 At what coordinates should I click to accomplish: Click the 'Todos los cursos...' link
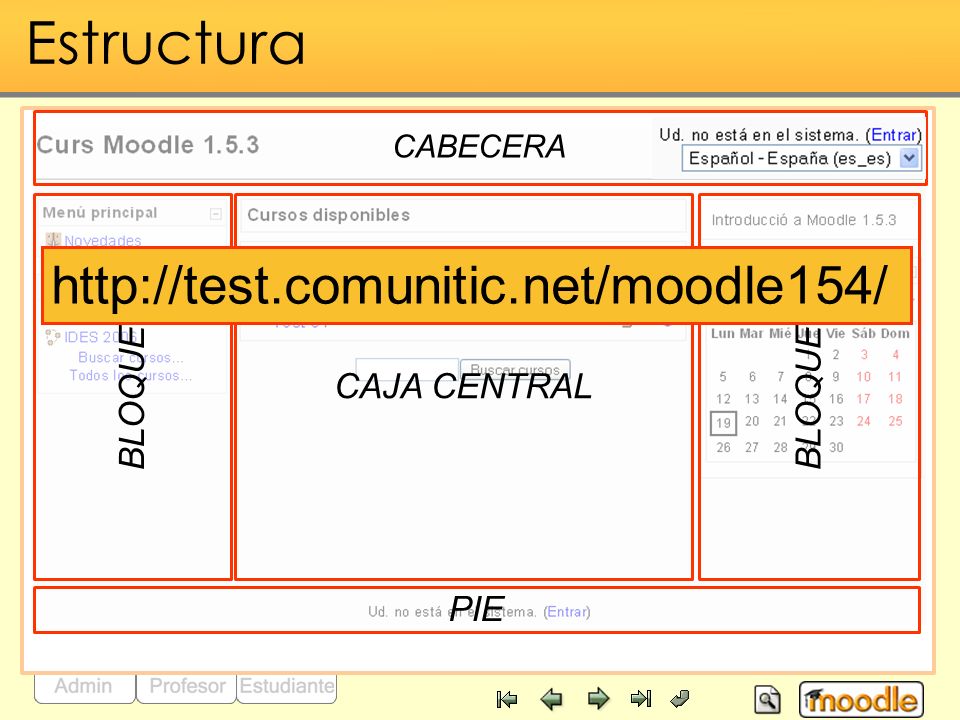[131, 375]
